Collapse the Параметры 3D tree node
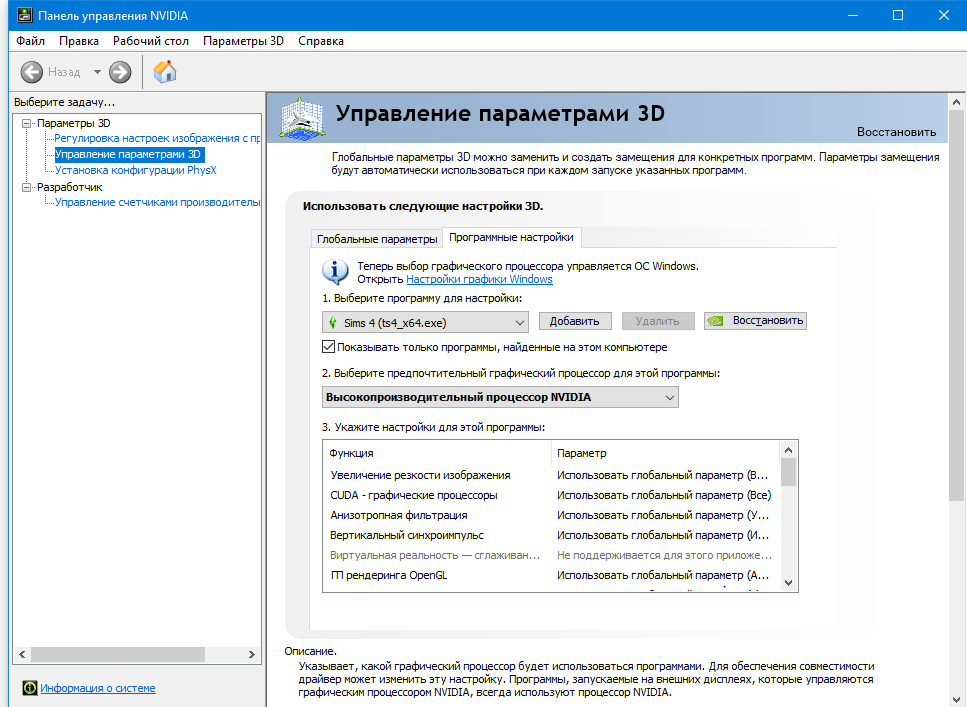 click(x=27, y=123)
